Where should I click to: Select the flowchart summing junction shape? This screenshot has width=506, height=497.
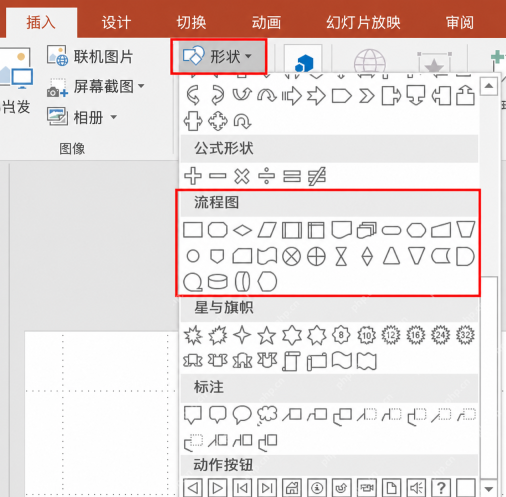(292, 257)
